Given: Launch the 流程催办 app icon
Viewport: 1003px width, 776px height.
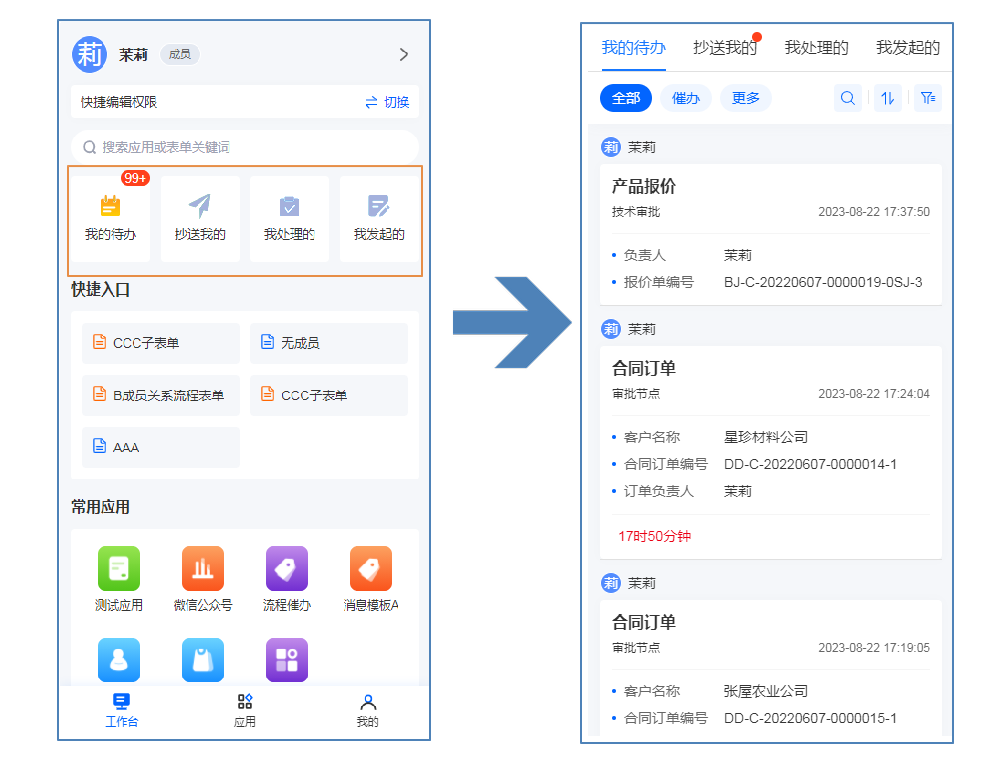Looking at the screenshot, I should coord(287,568).
